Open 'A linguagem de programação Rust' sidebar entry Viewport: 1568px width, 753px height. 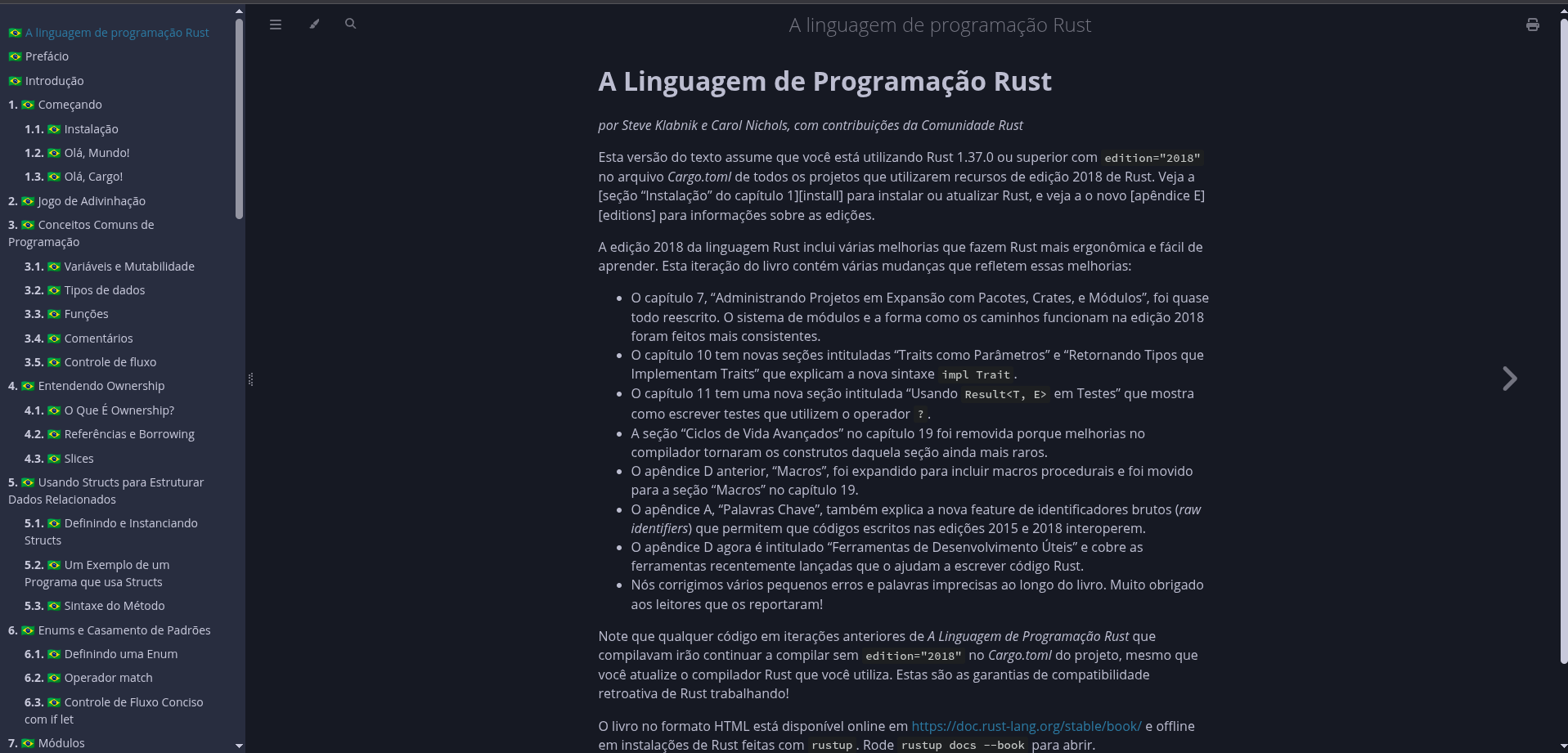click(x=109, y=33)
